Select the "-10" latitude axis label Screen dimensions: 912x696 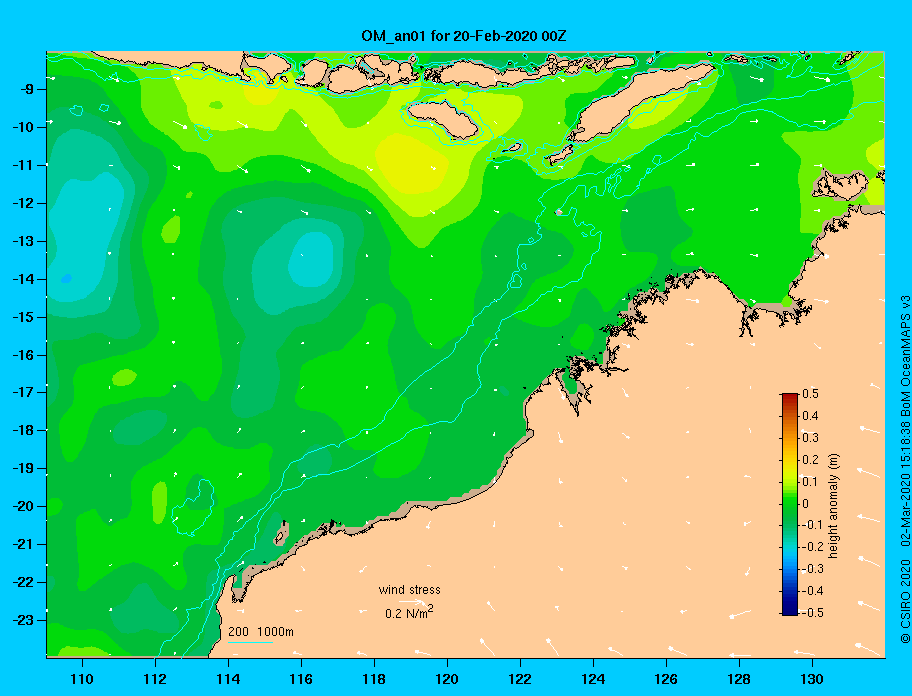pyautogui.click(x=22, y=127)
